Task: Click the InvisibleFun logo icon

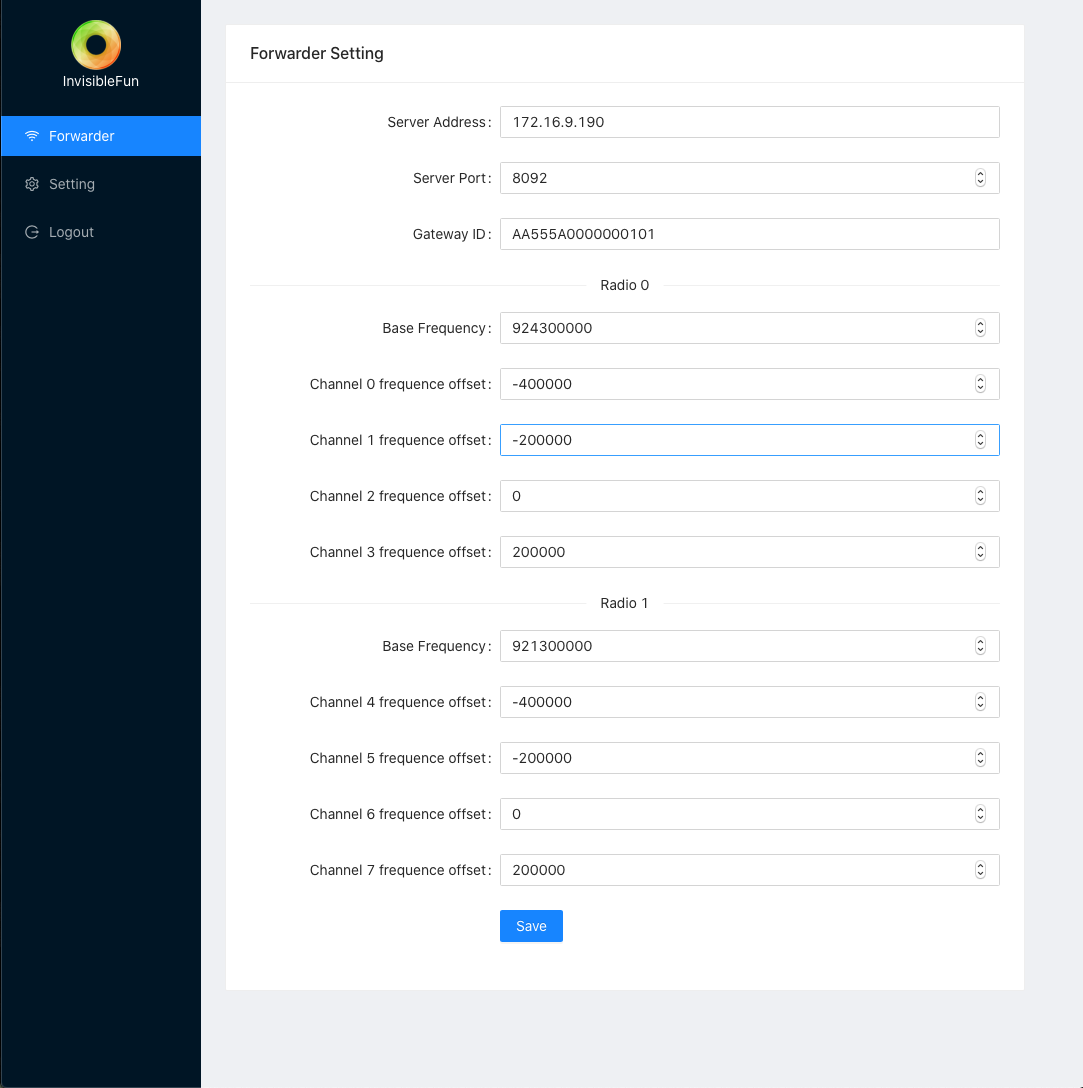Action: coord(96,44)
